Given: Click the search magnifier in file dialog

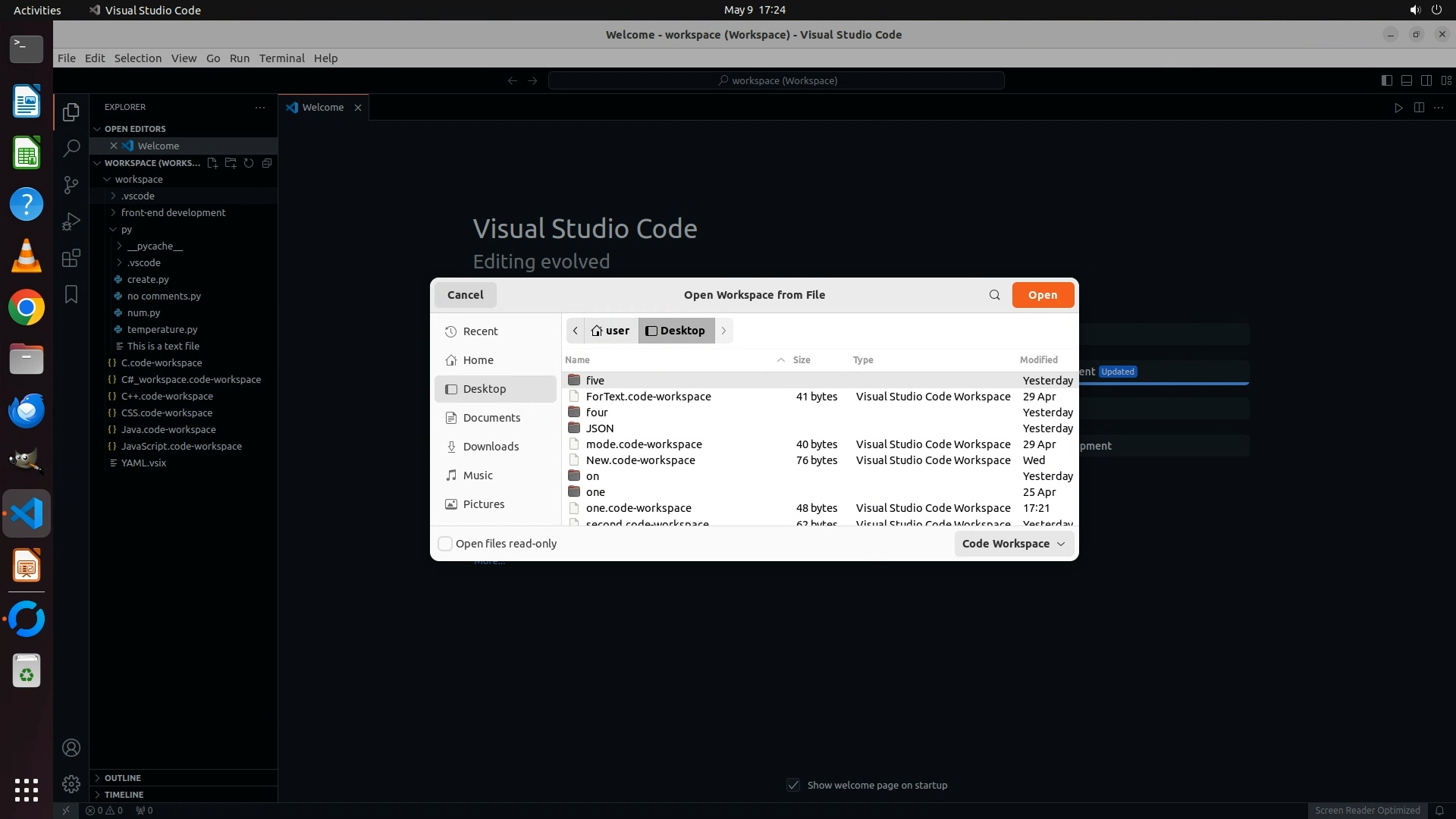Looking at the screenshot, I should 994,295.
